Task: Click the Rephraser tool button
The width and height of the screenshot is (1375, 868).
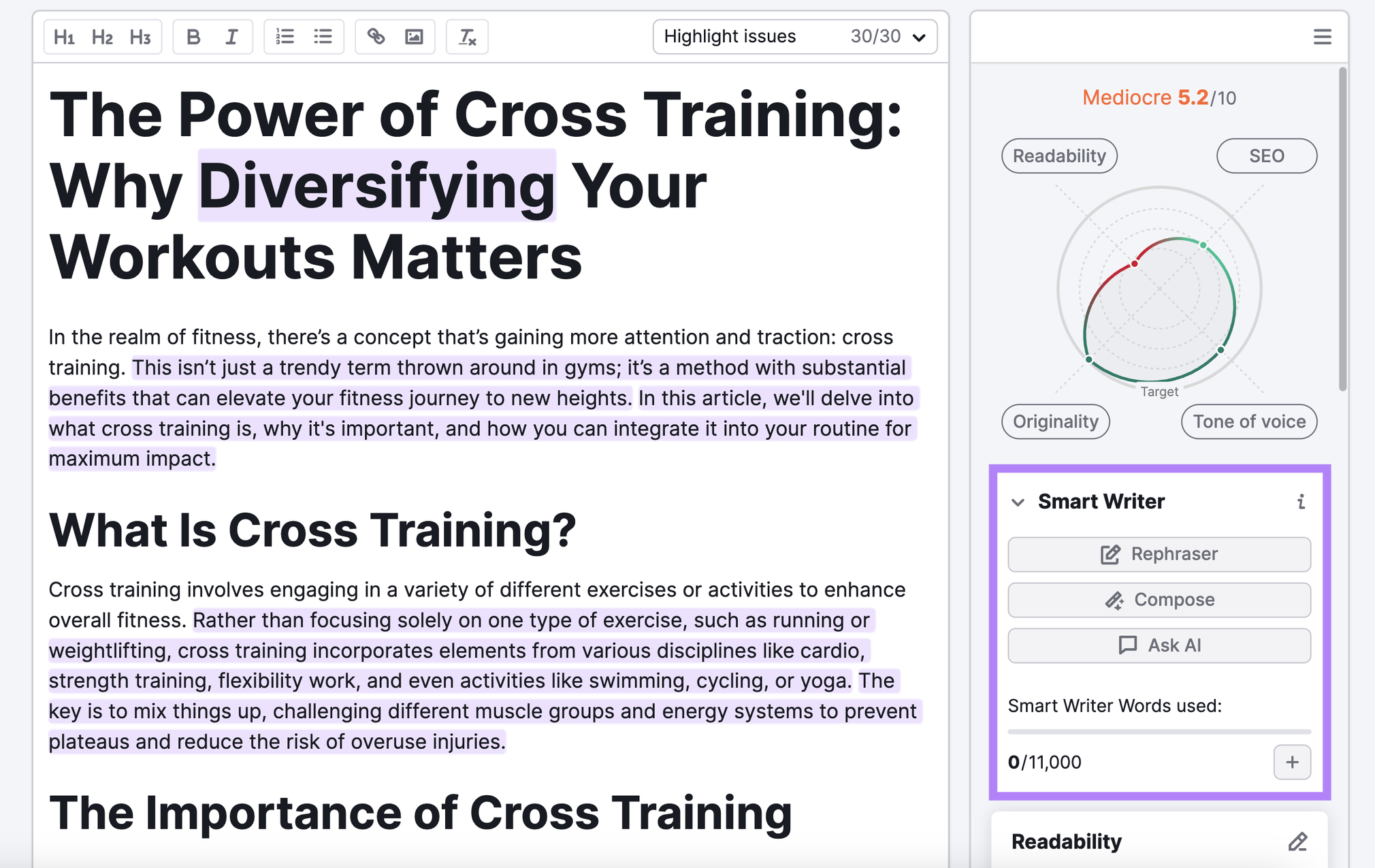Action: point(1159,554)
